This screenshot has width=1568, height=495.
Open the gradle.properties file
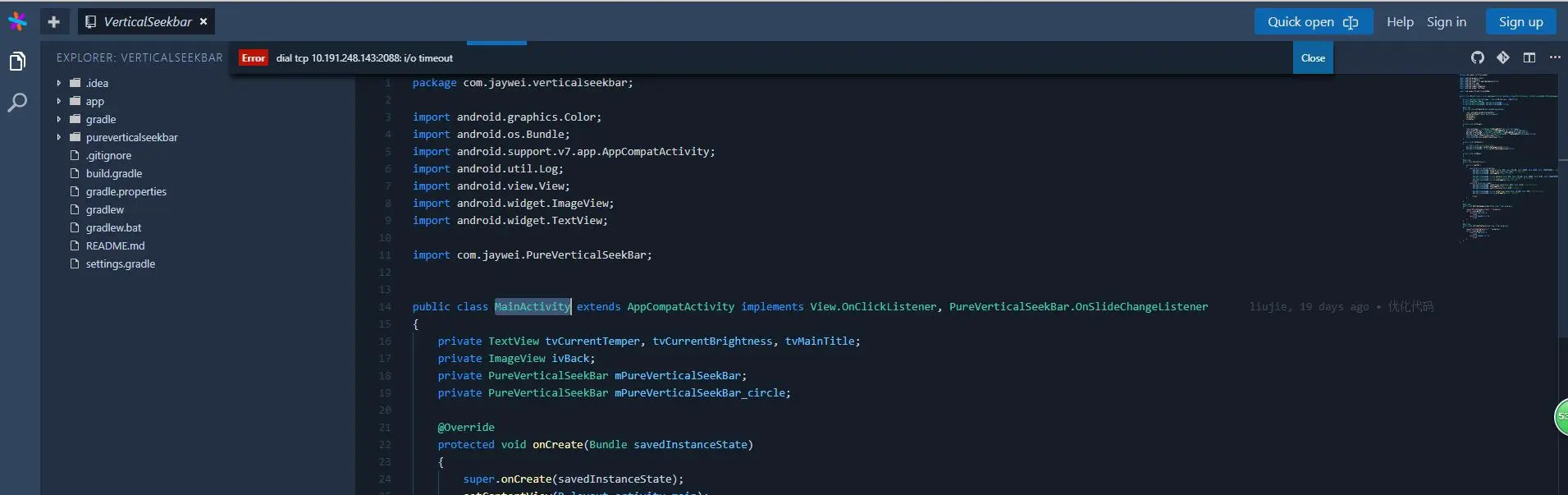(126, 192)
